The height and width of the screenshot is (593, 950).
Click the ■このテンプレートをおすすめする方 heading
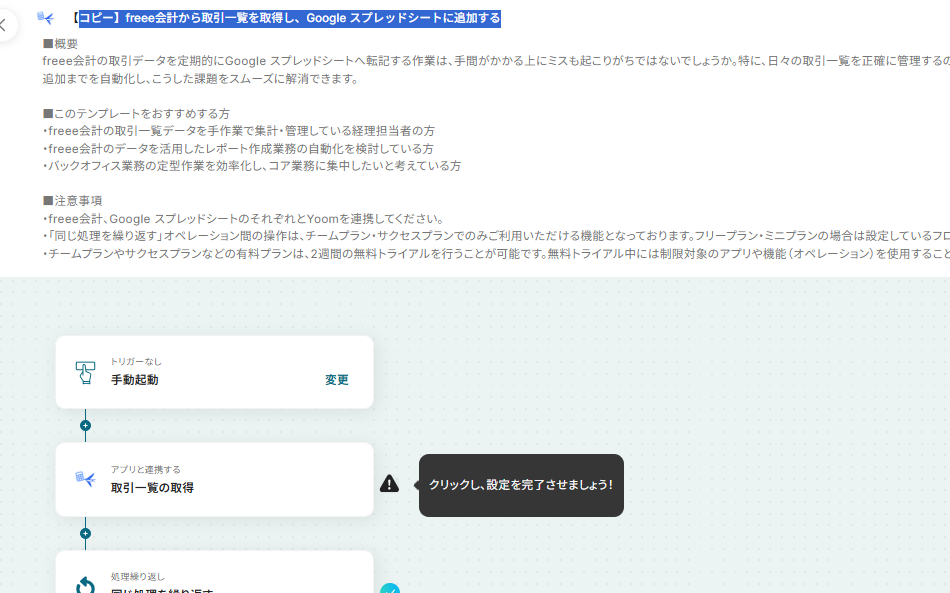(136, 114)
